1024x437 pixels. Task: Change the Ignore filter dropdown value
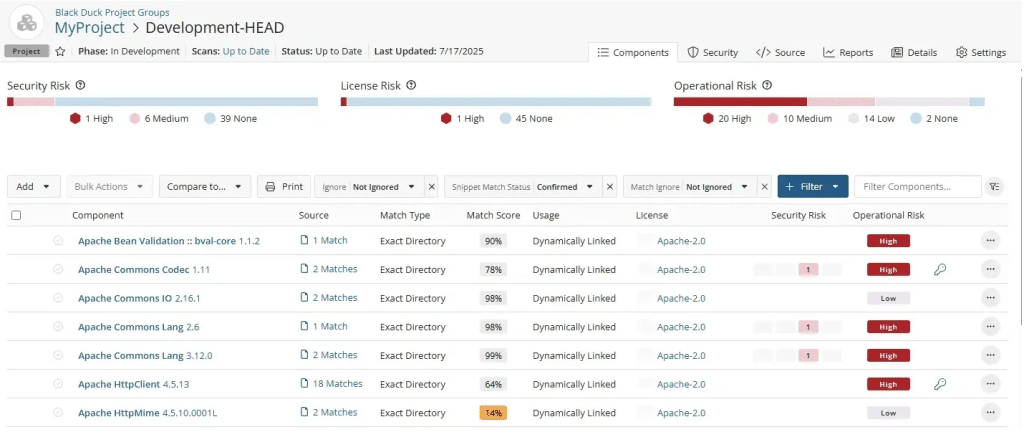tap(384, 187)
